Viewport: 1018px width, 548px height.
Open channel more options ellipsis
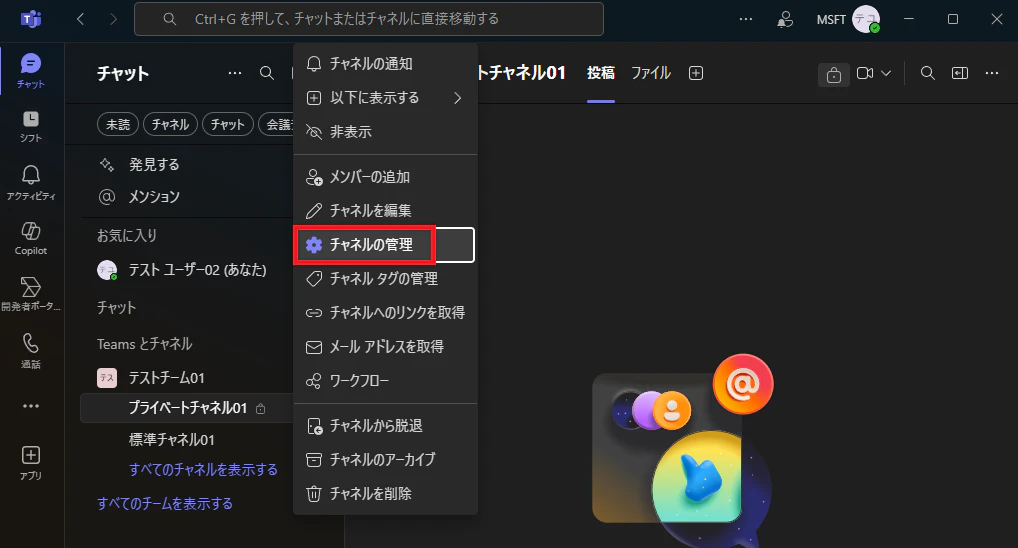(992, 73)
